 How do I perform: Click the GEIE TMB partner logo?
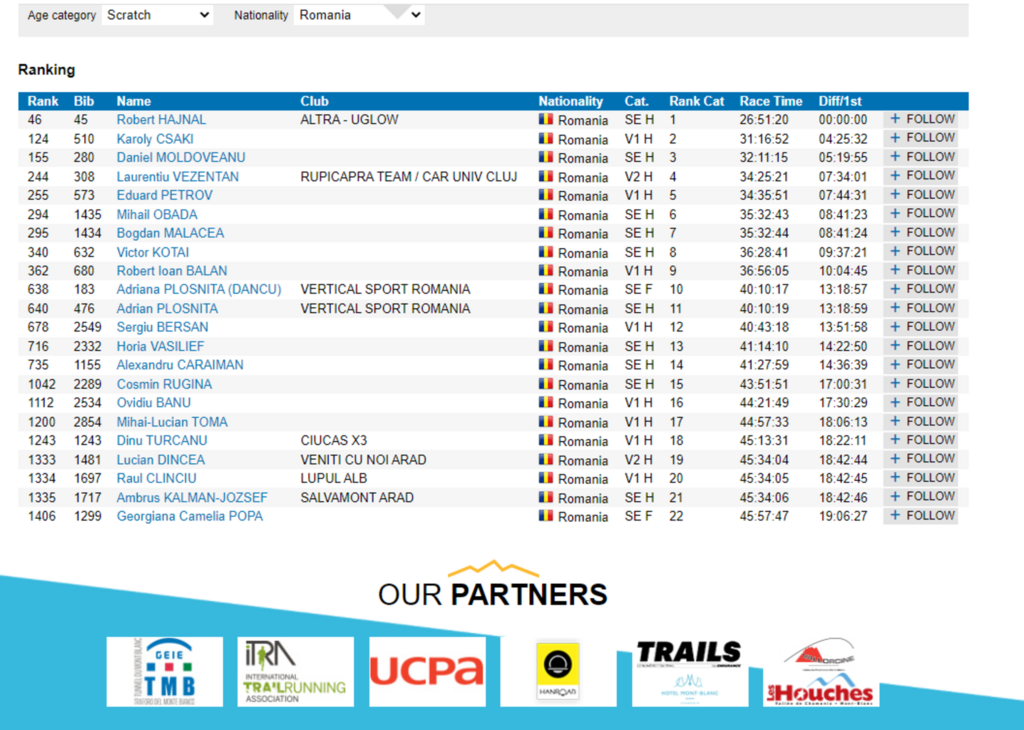[165, 672]
